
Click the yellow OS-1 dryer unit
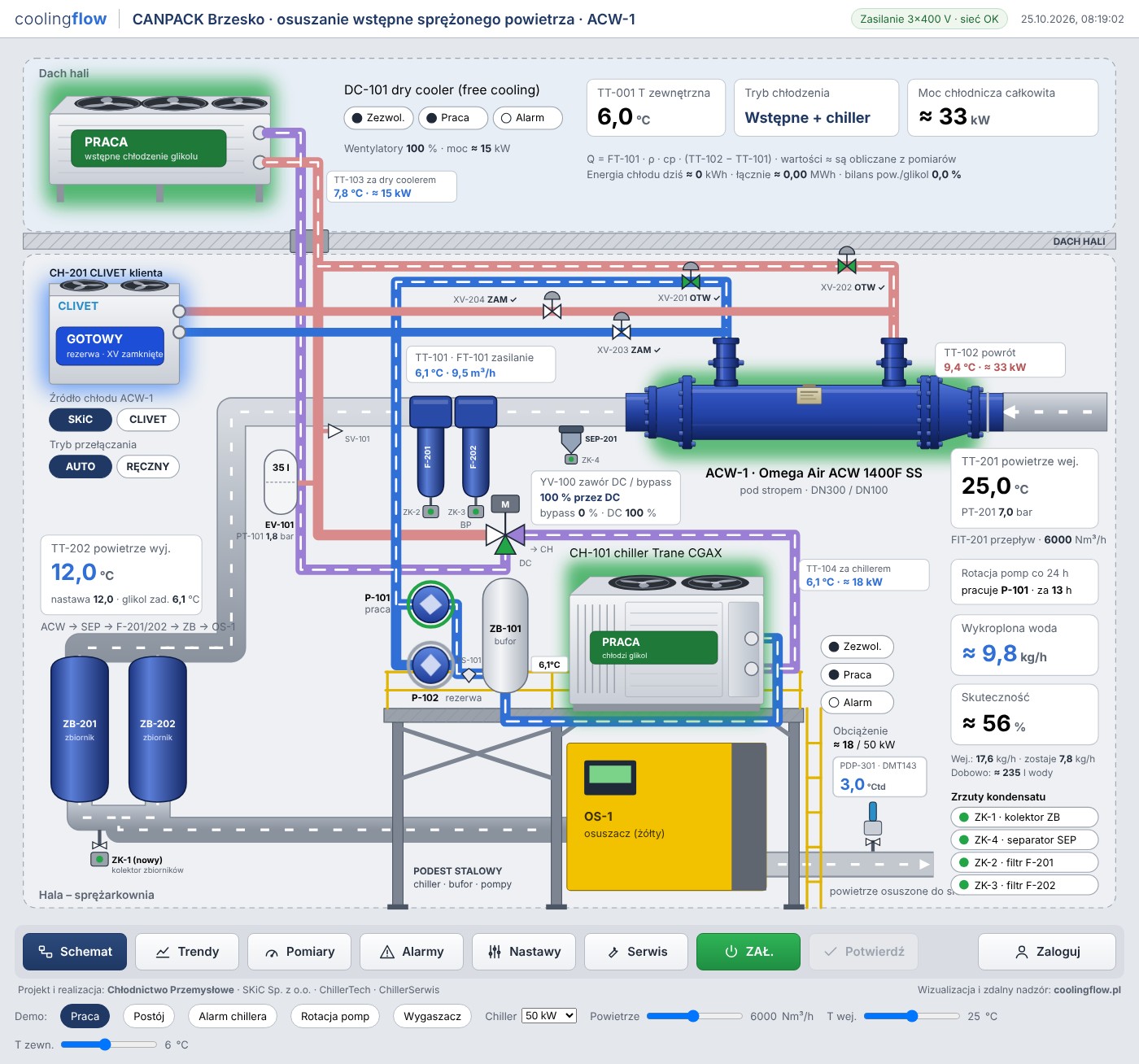[x=666, y=816]
